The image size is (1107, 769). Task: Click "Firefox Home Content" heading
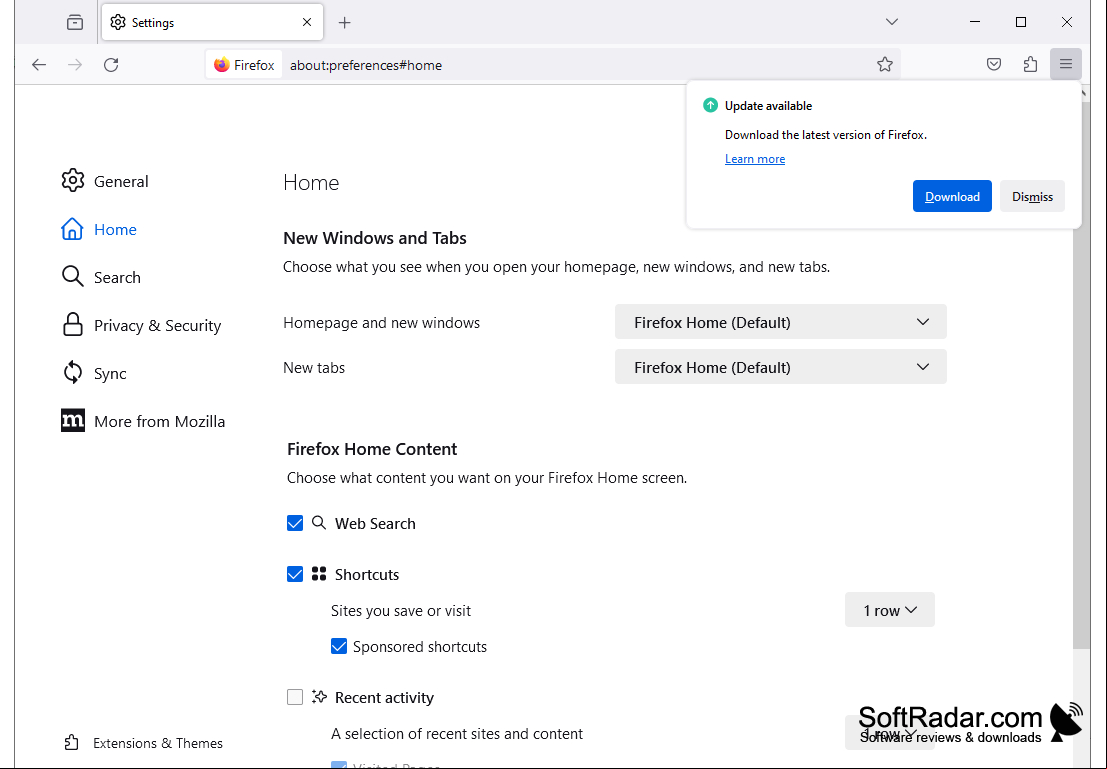click(x=372, y=449)
